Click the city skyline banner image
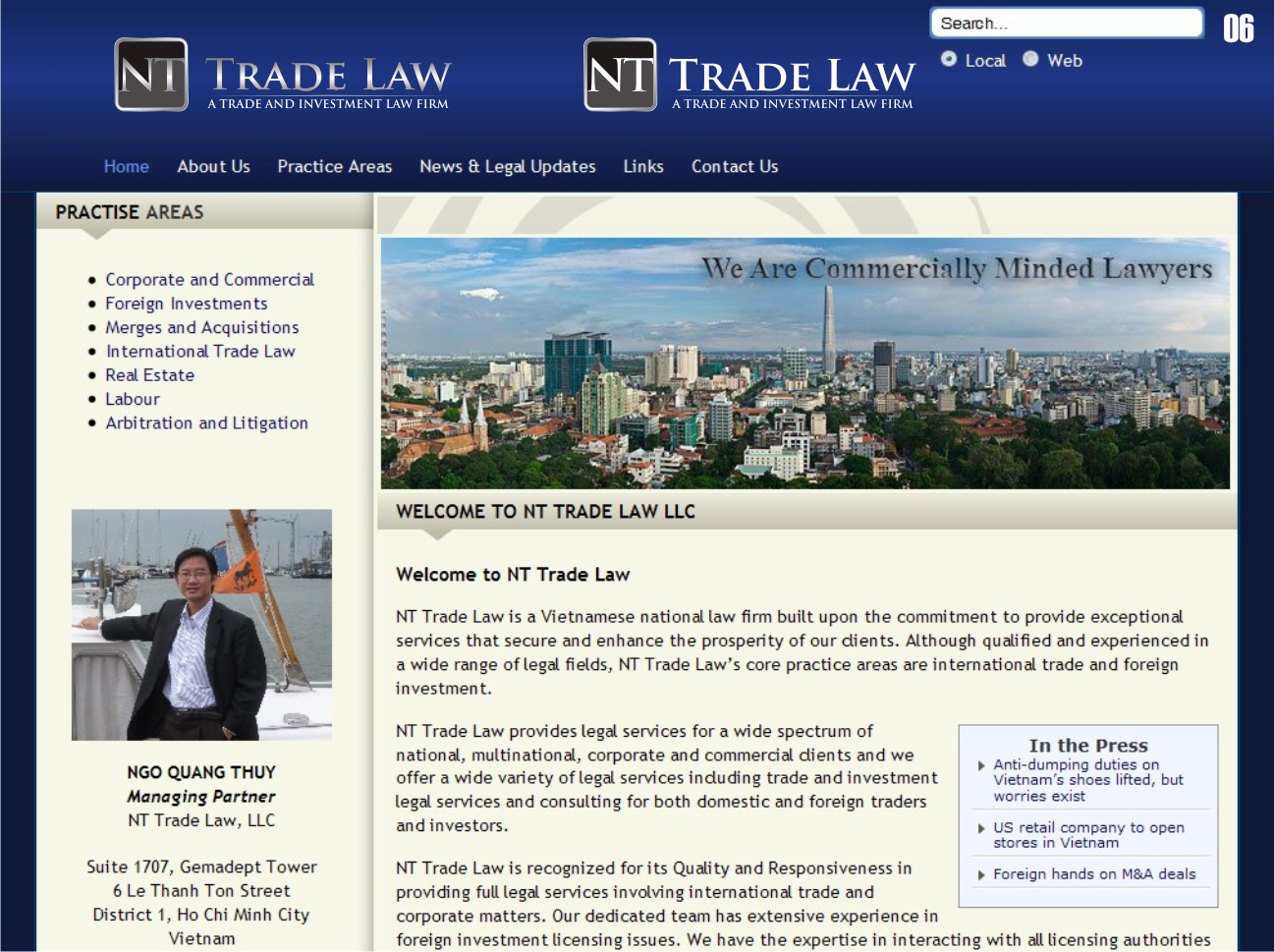The height and width of the screenshot is (952, 1274). 804,364
